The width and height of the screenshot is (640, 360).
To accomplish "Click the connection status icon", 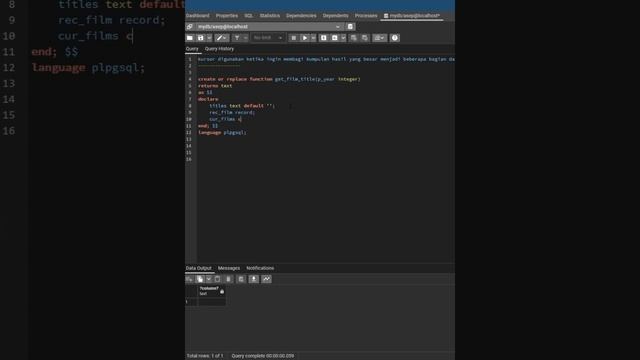I will (x=190, y=27).
